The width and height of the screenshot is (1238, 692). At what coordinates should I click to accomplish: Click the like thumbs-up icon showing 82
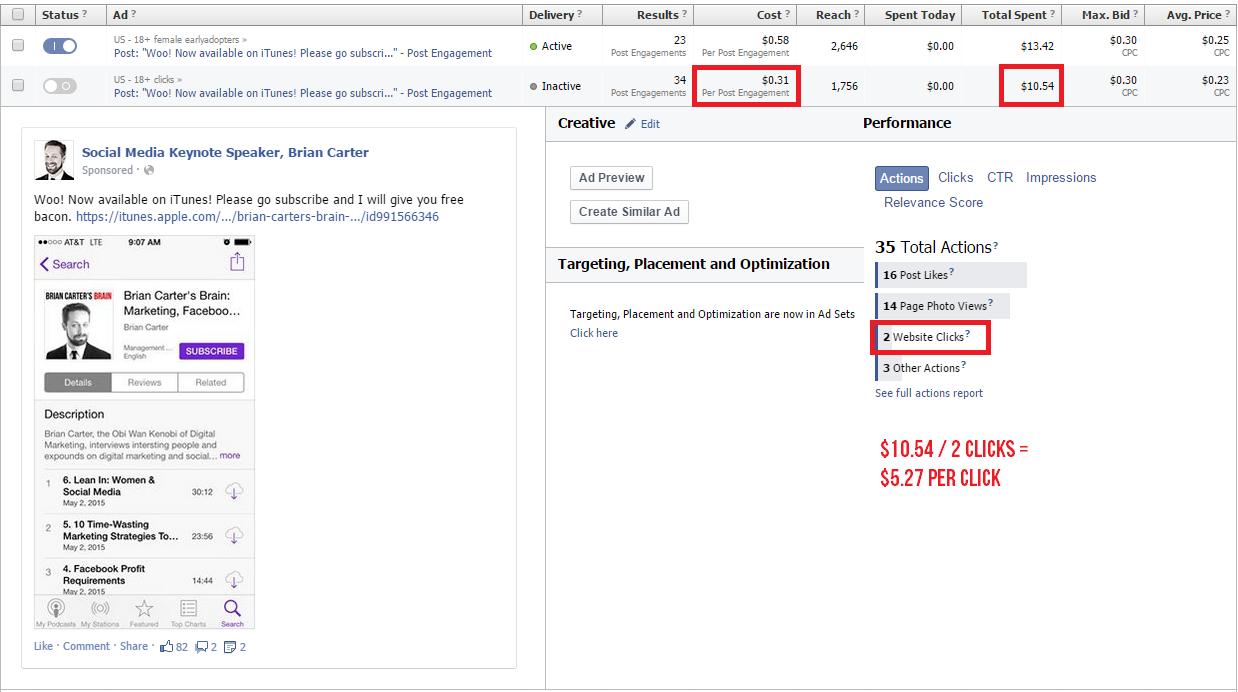tap(167, 647)
